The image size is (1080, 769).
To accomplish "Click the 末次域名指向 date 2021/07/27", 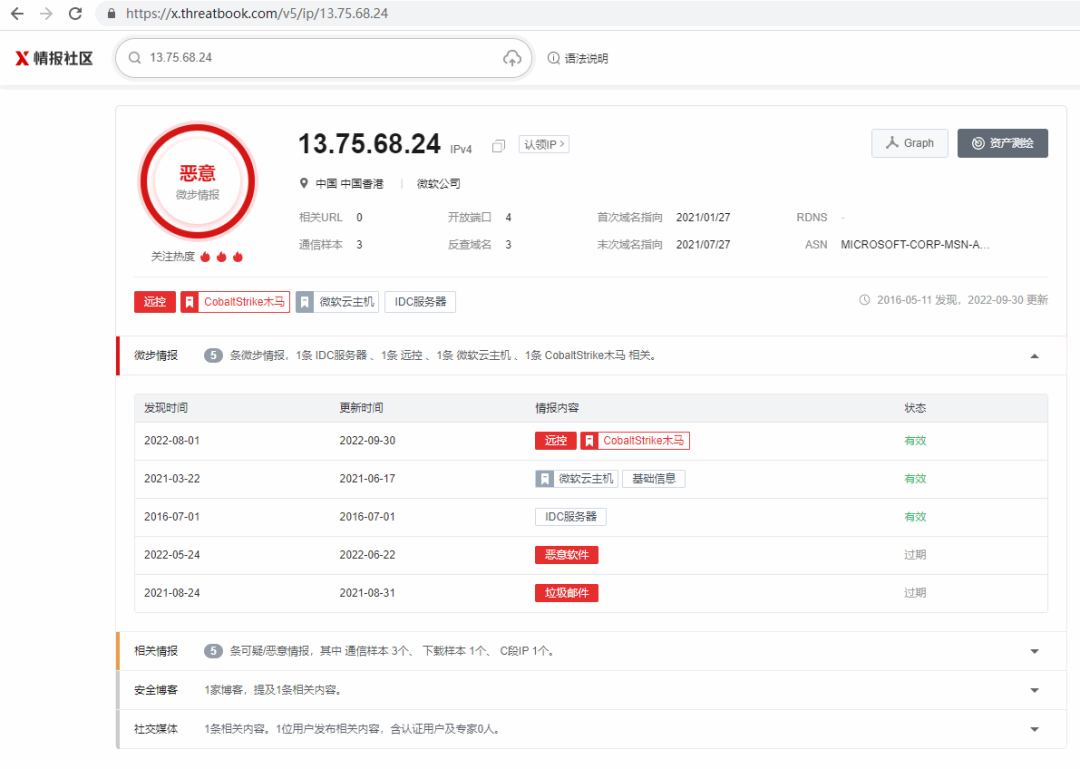I will (703, 245).
